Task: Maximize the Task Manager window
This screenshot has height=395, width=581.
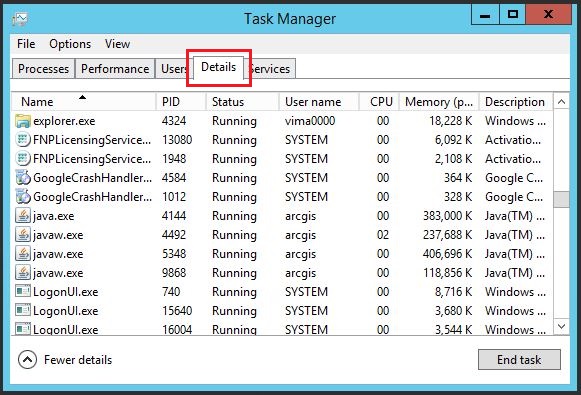Action: click(512, 15)
